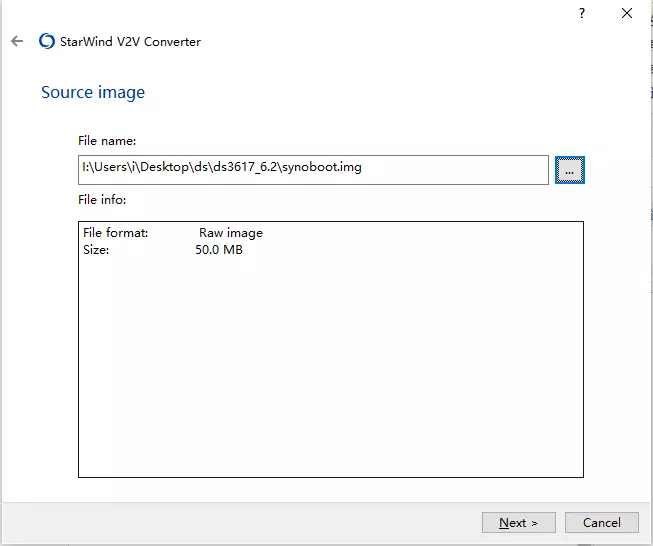Click Next to continue the wizard
Viewport: 653px width, 546px height.
[x=518, y=522]
